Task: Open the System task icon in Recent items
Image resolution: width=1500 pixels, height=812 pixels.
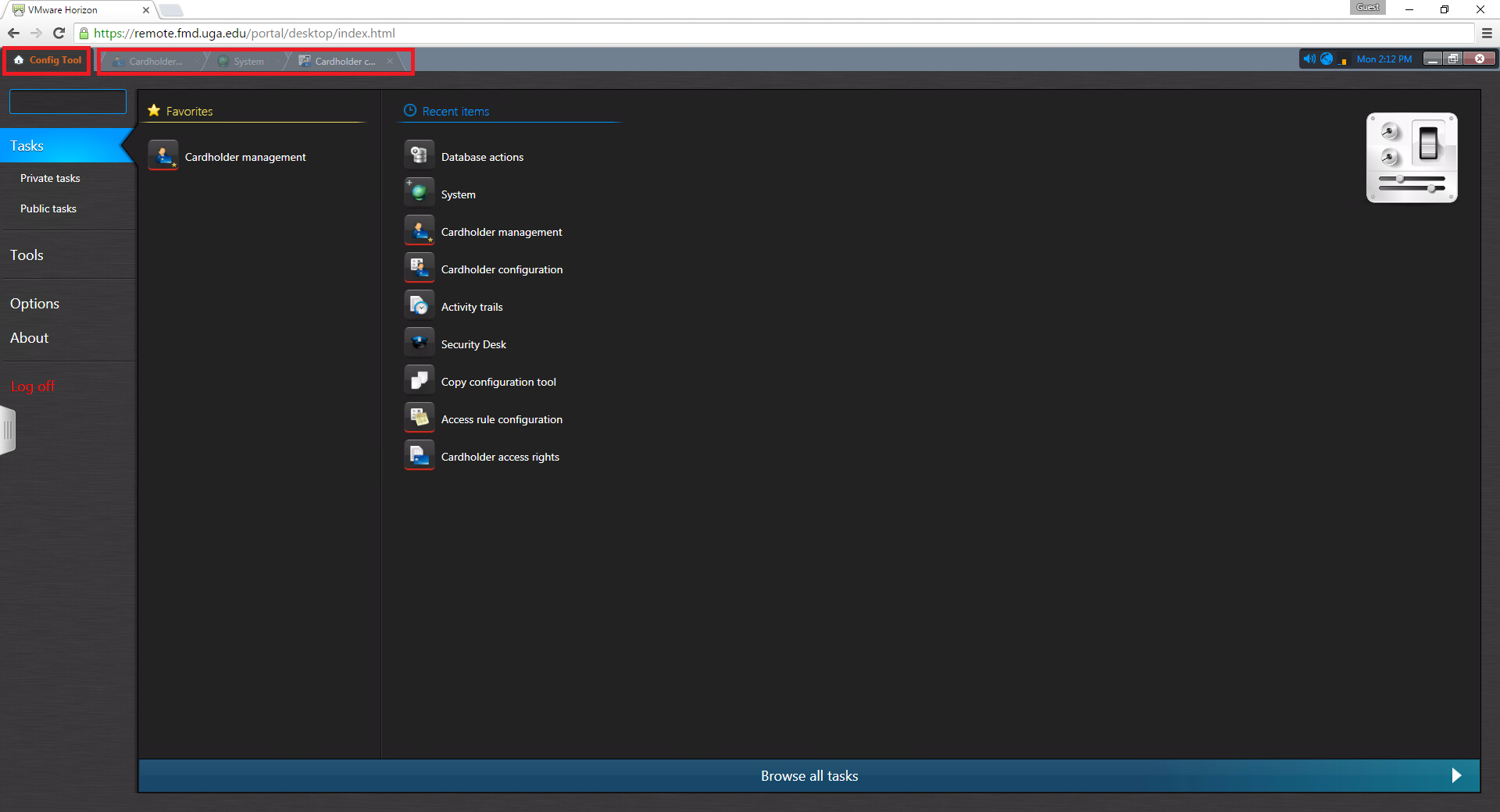Action: [x=420, y=192]
